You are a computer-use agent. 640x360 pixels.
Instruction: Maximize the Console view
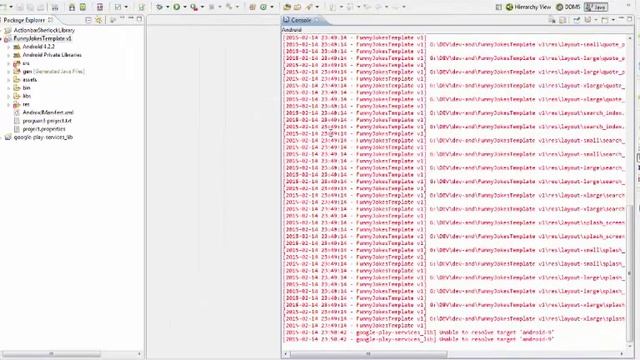pyautogui.click(x=630, y=19)
